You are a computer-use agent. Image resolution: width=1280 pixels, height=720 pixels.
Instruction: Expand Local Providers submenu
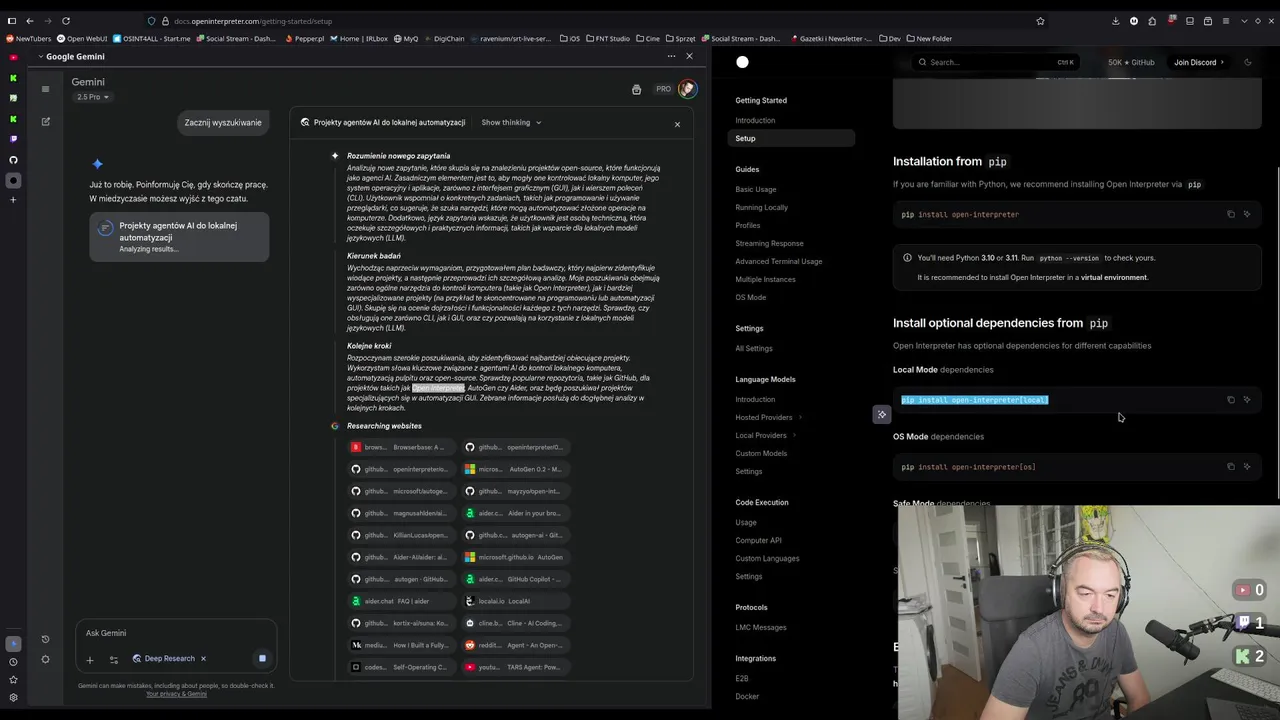click(x=765, y=435)
